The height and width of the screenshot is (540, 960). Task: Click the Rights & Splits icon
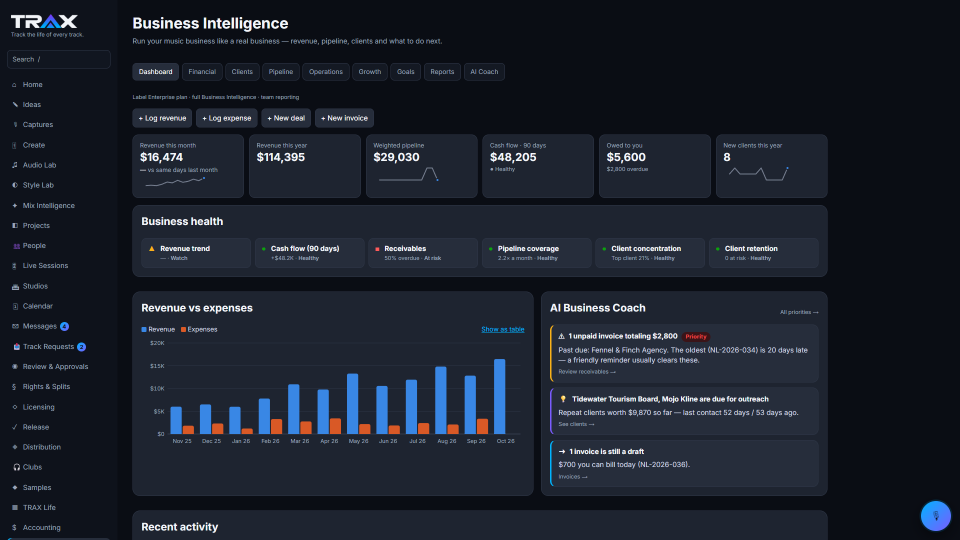pyautogui.click(x=15, y=387)
